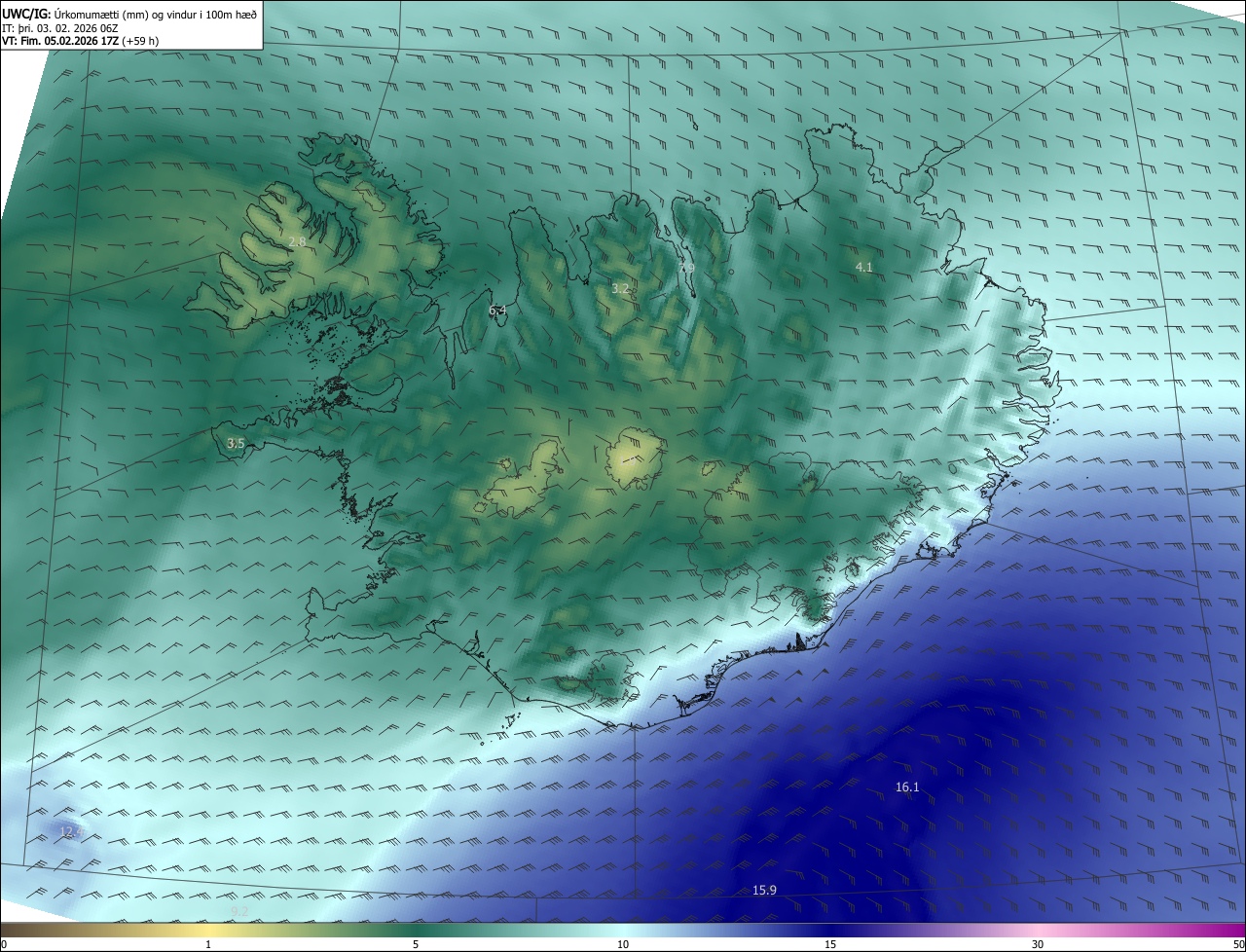Click the colorbar tick label 30

click(1038, 944)
